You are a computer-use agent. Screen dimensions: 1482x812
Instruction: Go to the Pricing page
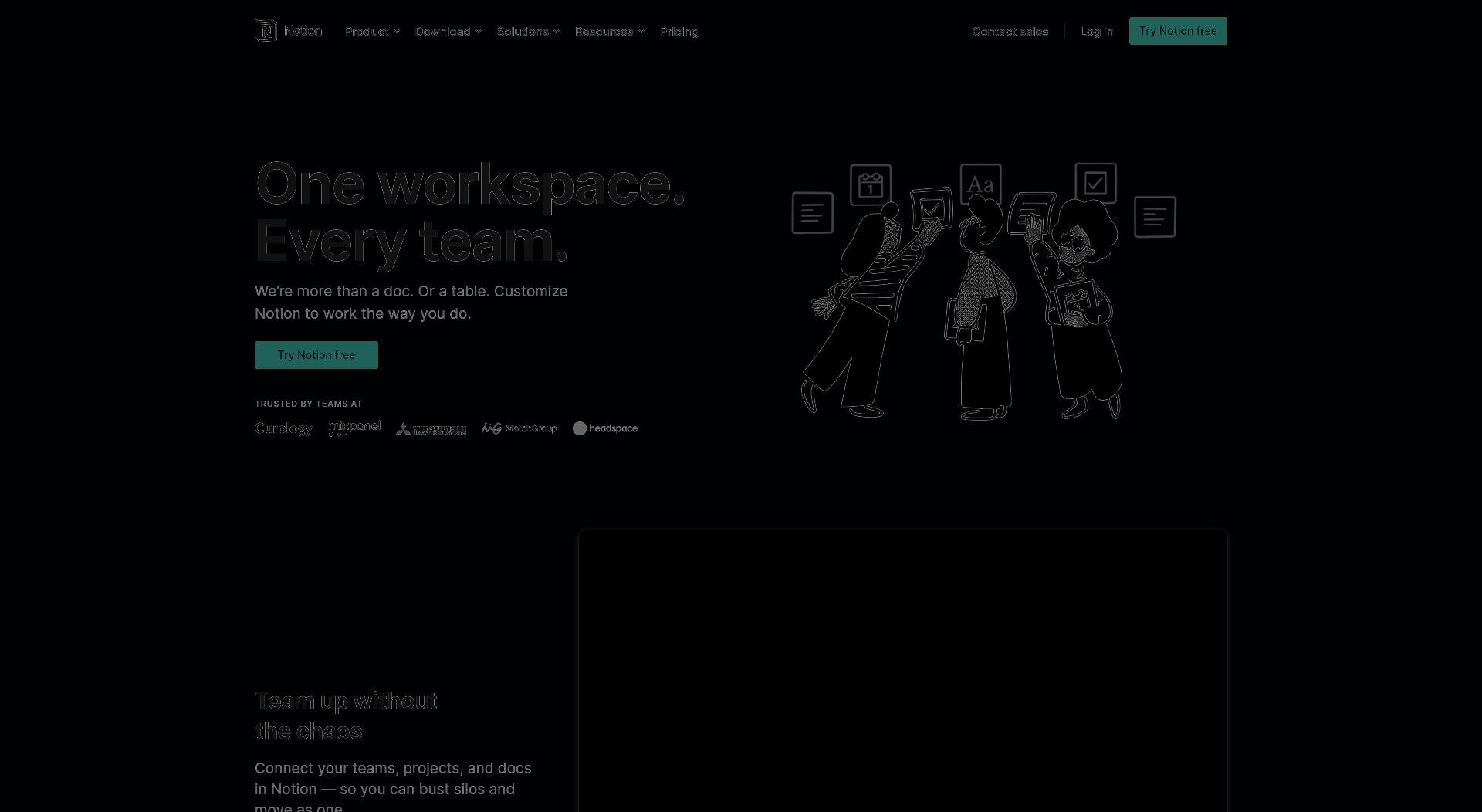tap(678, 32)
